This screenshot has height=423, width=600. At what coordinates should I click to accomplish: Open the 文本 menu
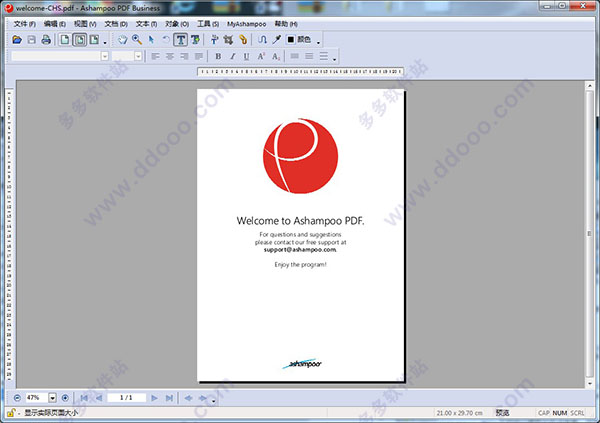pyautogui.click(x=146, y=24)
